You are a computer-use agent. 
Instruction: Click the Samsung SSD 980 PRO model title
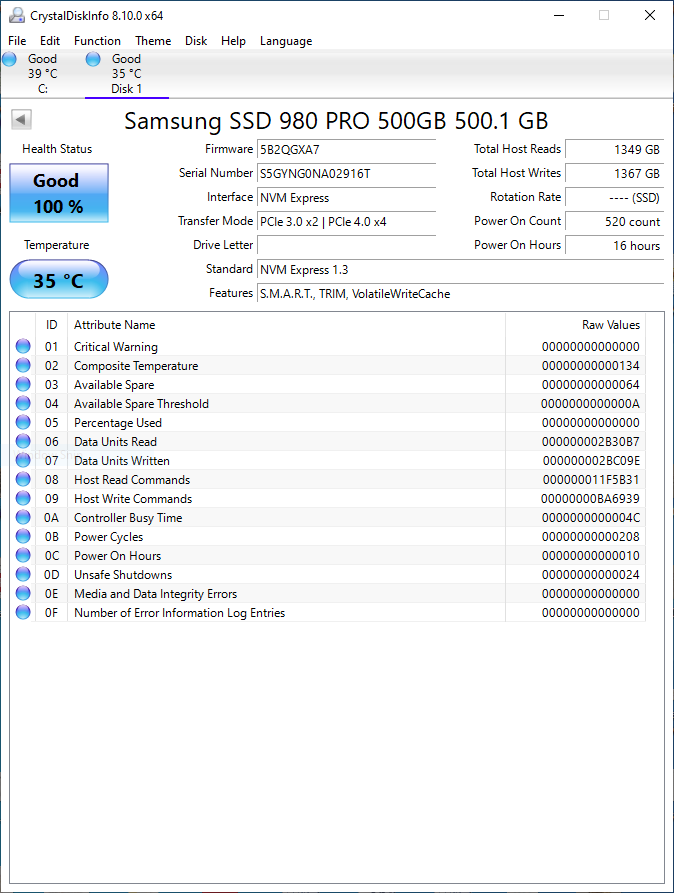[336, 121]
